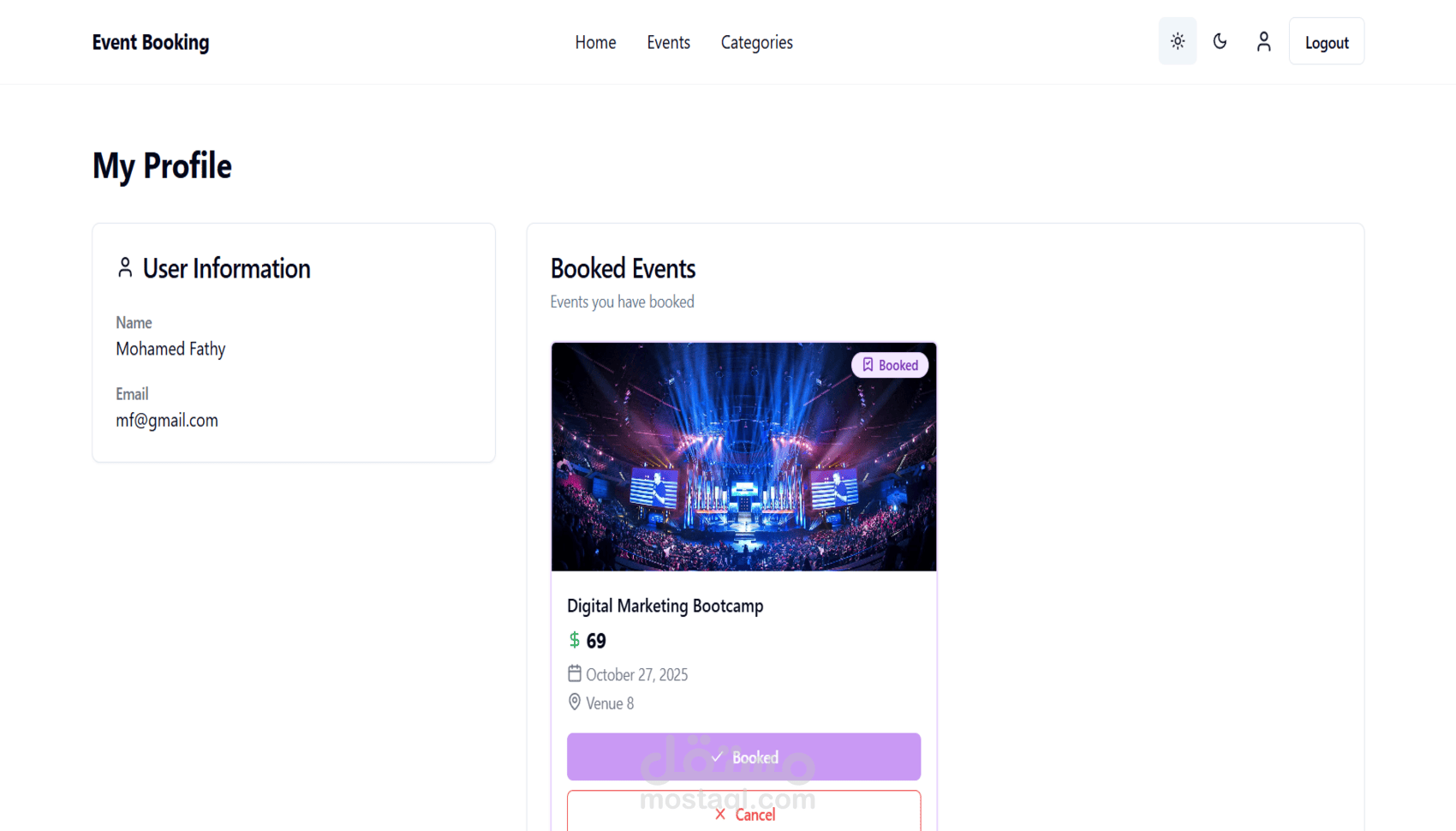This screenshot has height=831, width=1456.
Task: Click the Event Booking logo
Action: (x=151, y=42)
